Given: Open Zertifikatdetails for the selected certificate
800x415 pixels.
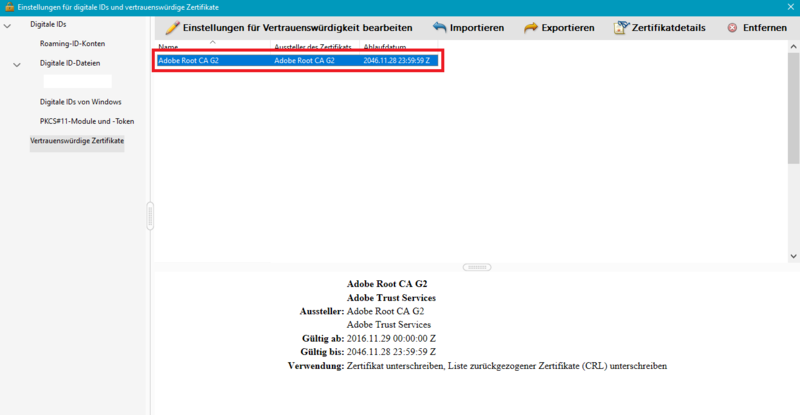Looking at the screenshot, I should point(668,28).
